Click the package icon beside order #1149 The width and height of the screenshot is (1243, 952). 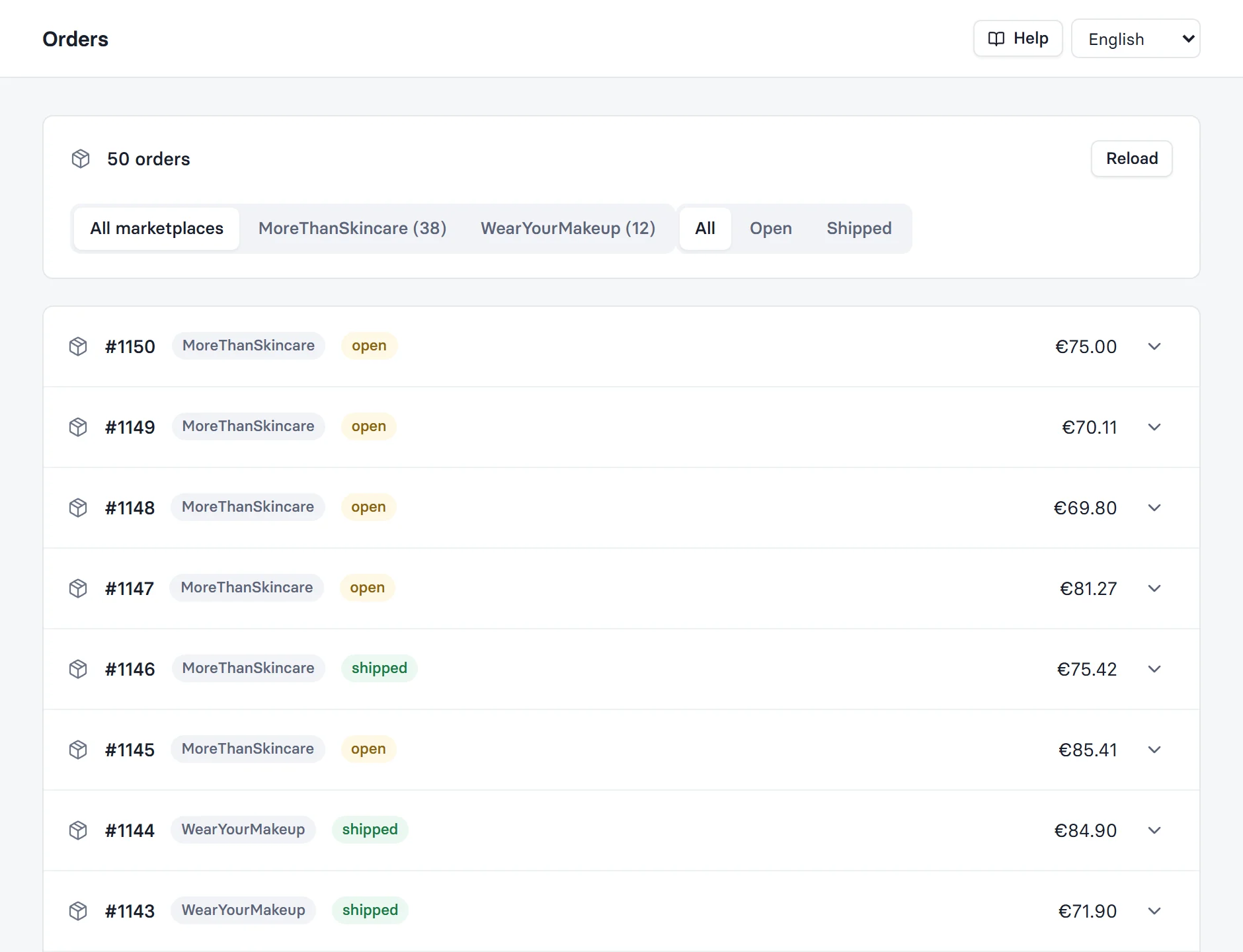pyautogui.click(x=78, y=427)
